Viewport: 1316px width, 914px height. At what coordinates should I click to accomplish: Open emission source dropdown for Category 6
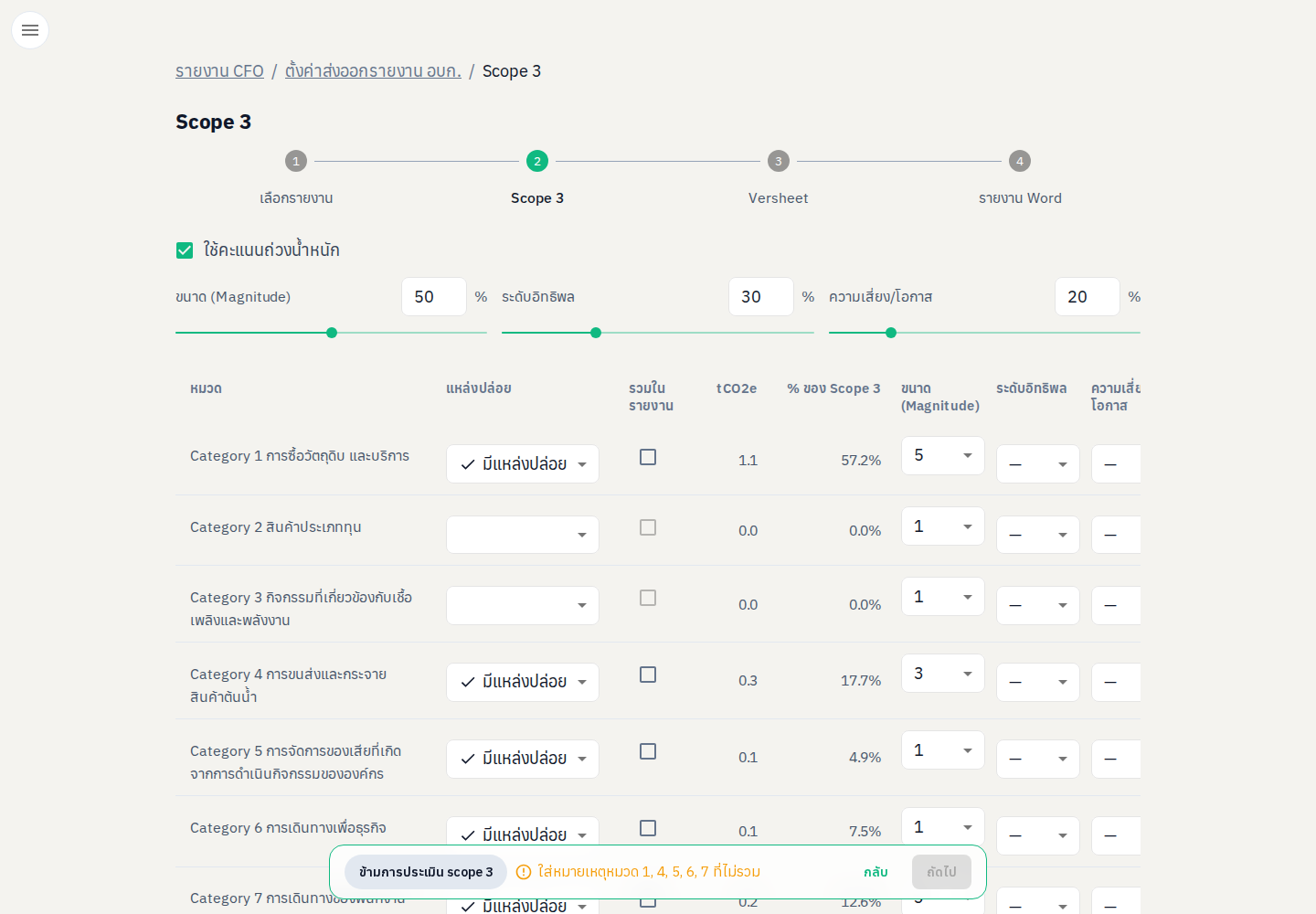point(523,831)
